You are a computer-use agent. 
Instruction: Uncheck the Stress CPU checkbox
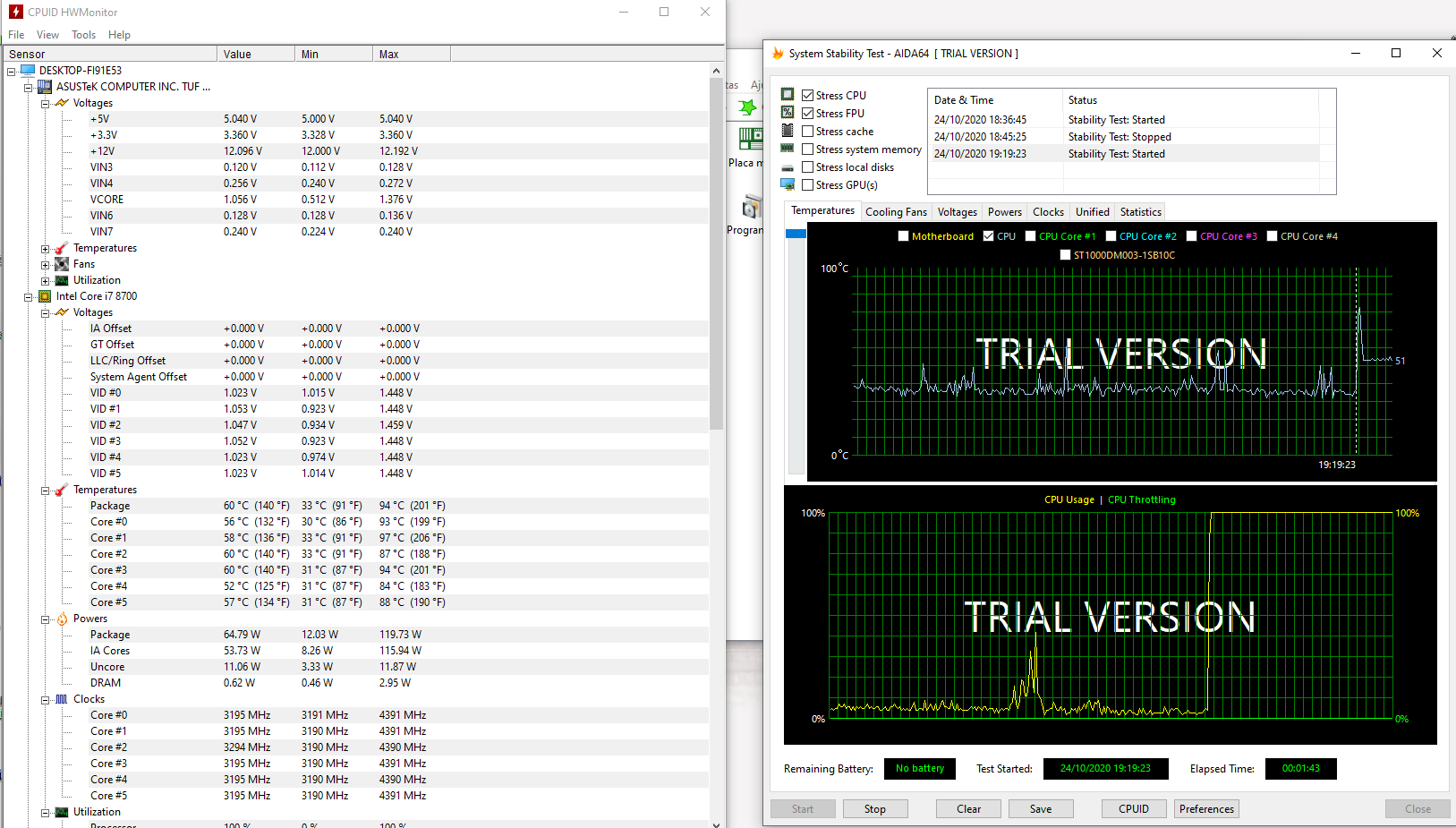(807, 95)
